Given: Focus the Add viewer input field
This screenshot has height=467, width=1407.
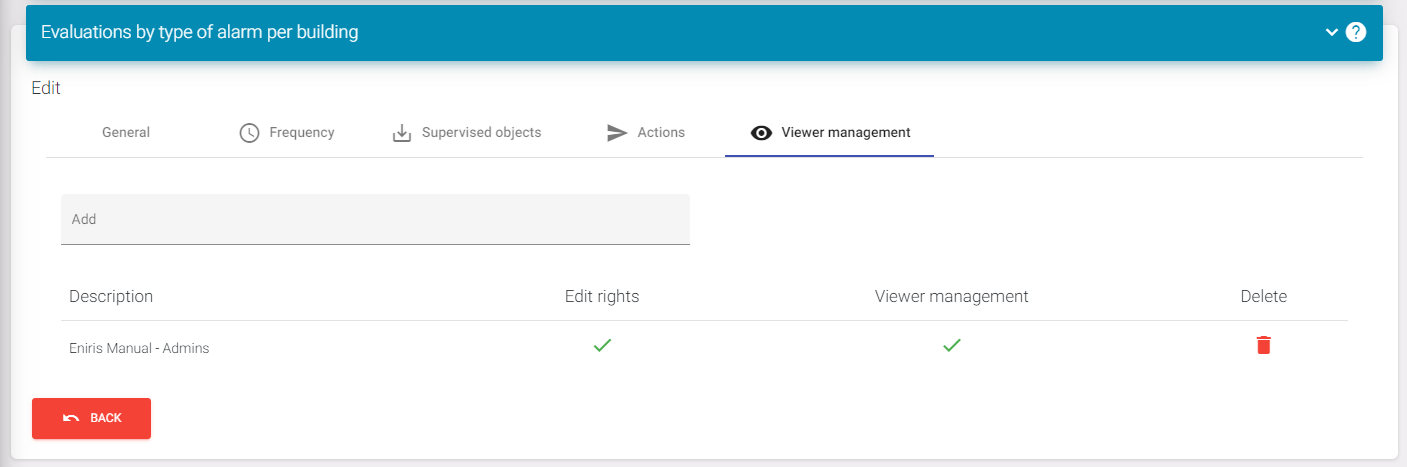Looking at the screenshot, I should pos(375,219).
